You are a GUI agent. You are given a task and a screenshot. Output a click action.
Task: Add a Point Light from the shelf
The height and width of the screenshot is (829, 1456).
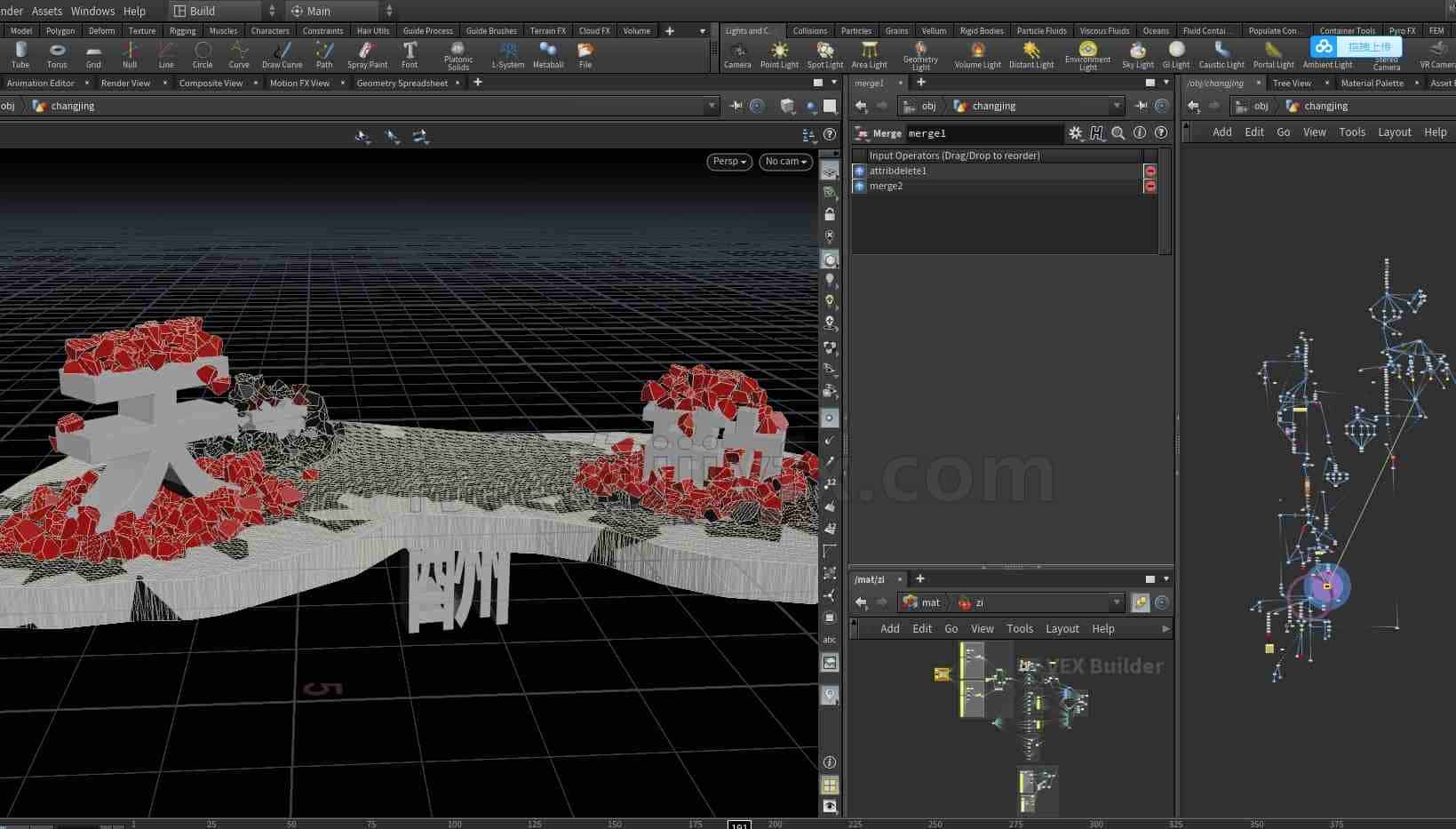[779, 55]
